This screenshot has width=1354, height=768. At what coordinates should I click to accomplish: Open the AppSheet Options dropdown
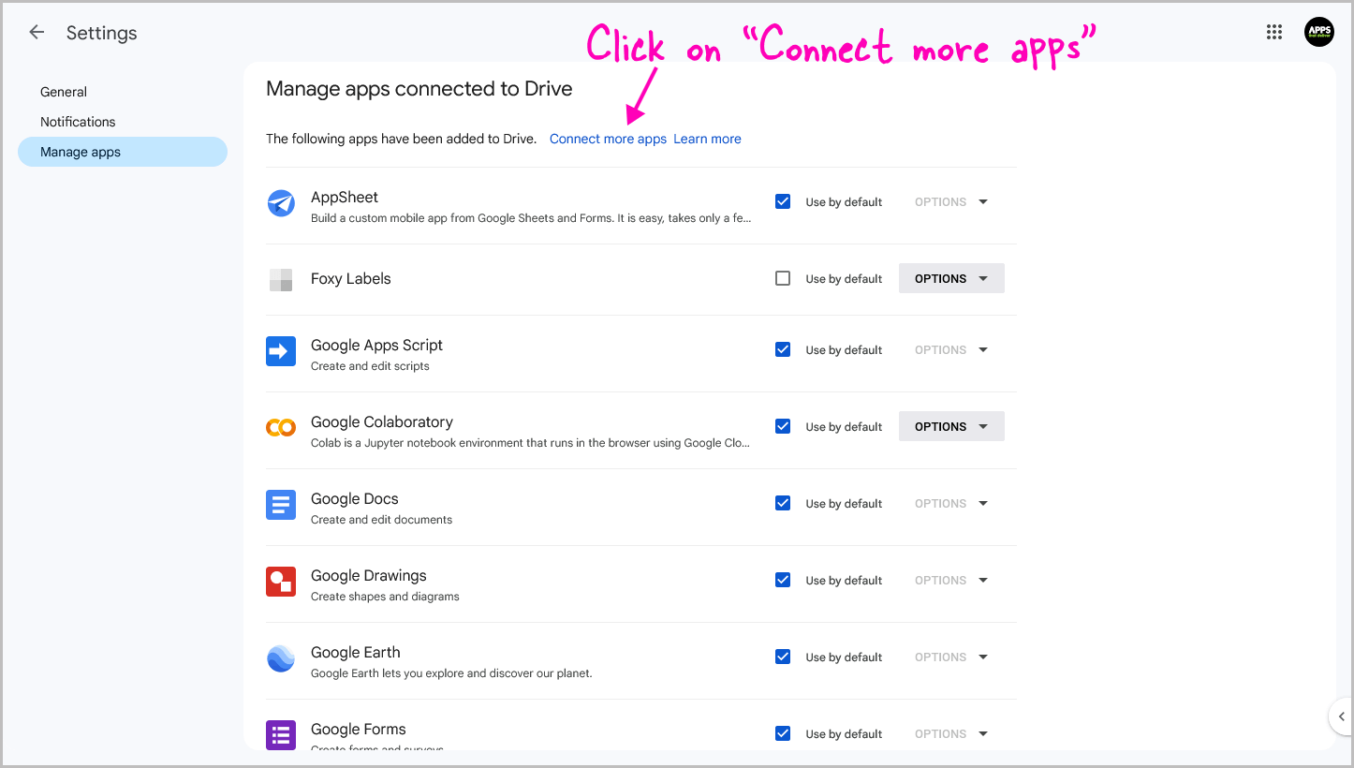[951, 202]
